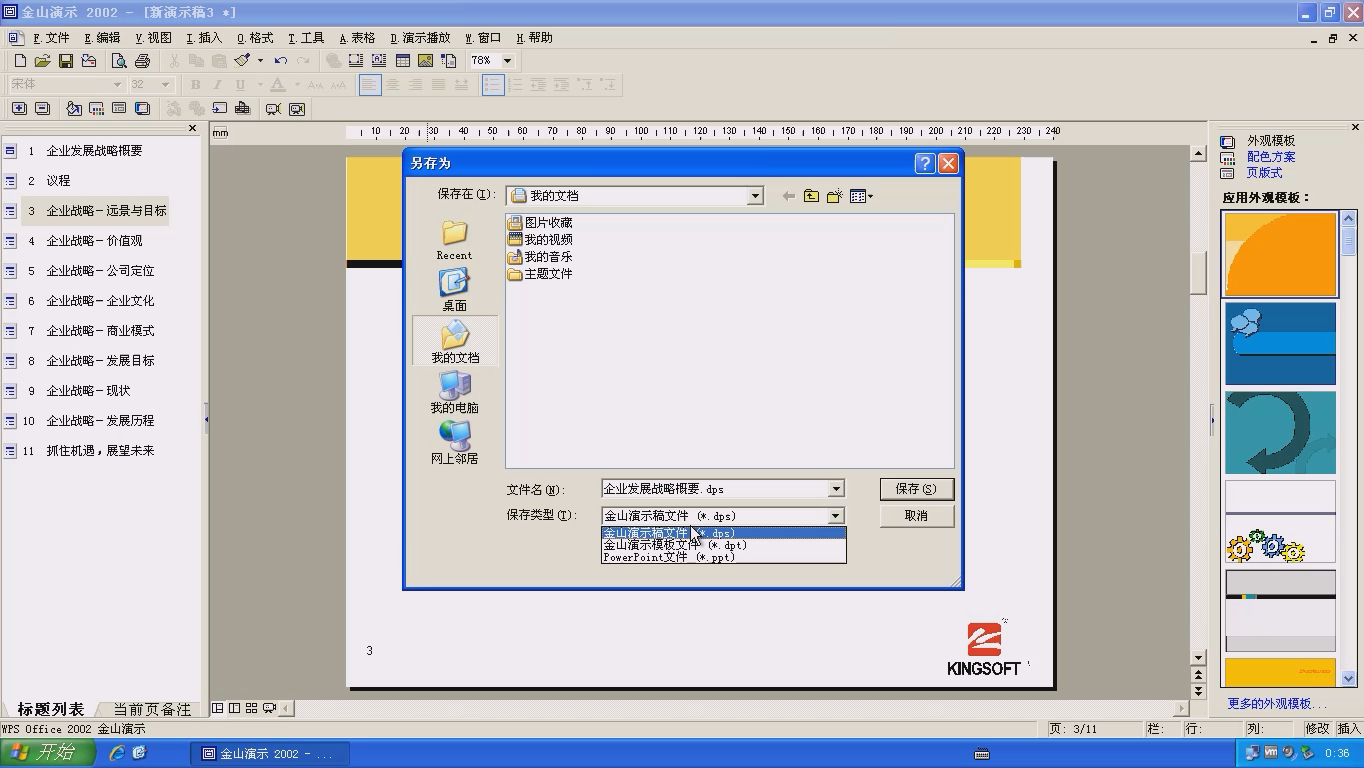Collapse the 保存类型 dropdown arrow

(x=836, y=516)
